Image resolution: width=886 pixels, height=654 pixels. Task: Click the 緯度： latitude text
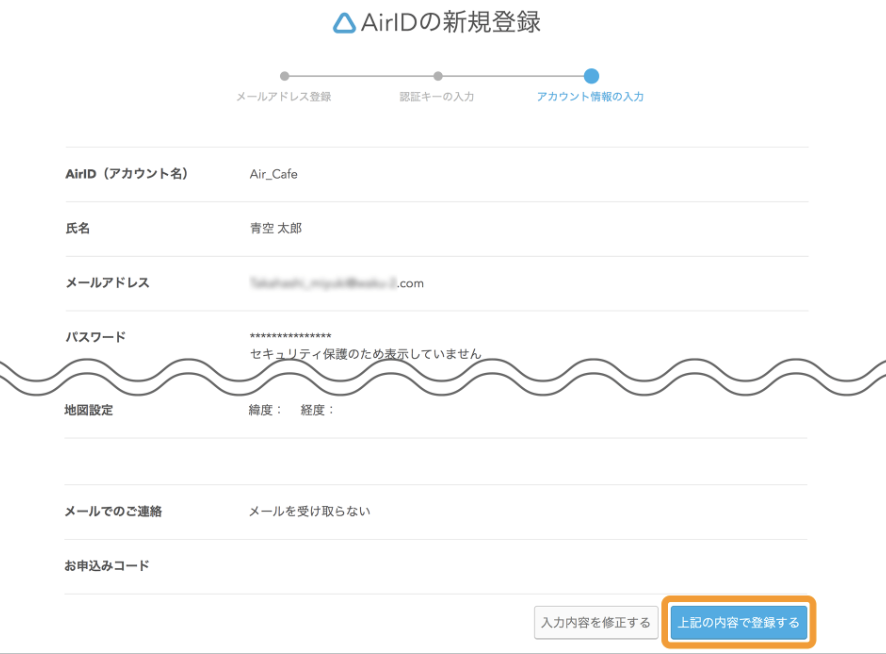266,410
